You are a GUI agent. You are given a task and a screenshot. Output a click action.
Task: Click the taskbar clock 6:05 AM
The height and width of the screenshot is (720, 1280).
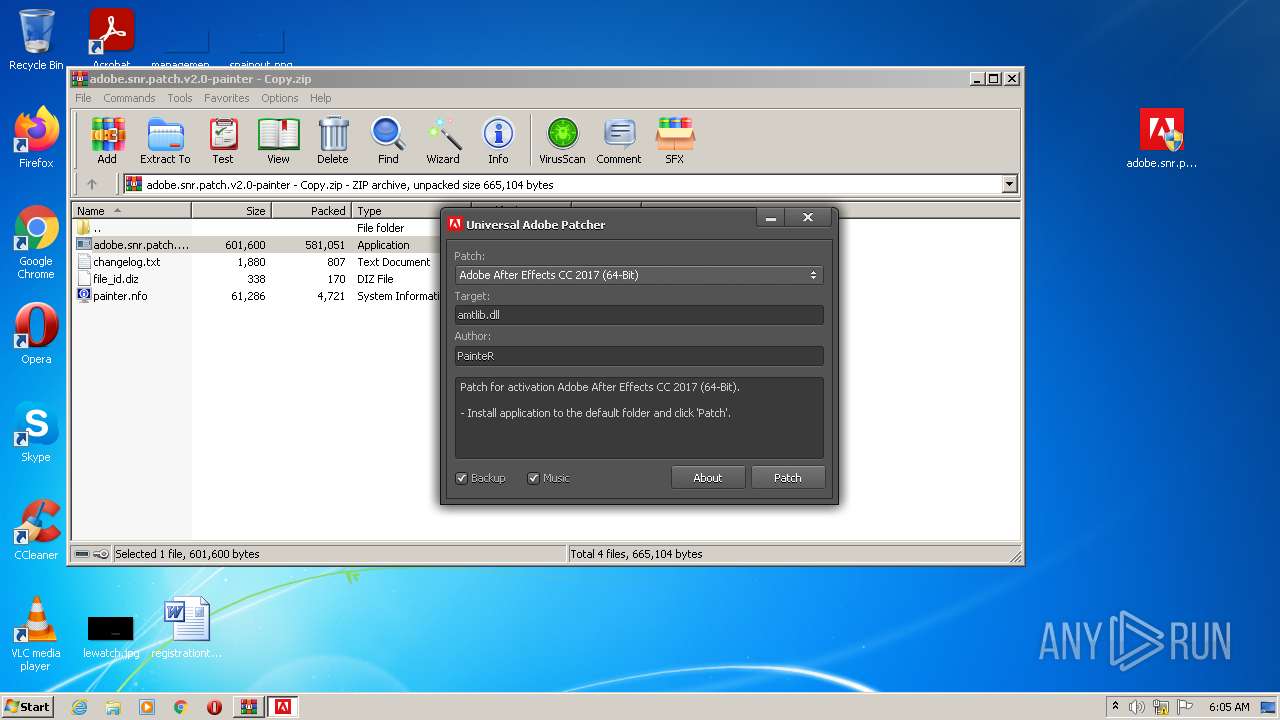click(1229, 707)
